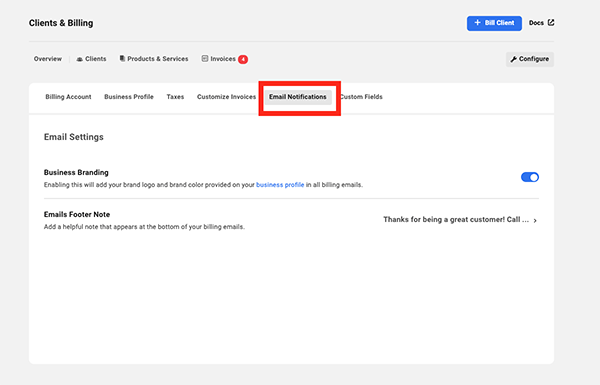Click the wrench icon in Configure
The width and height of the screenshot is (600, 385).
[x=514, y=59]
